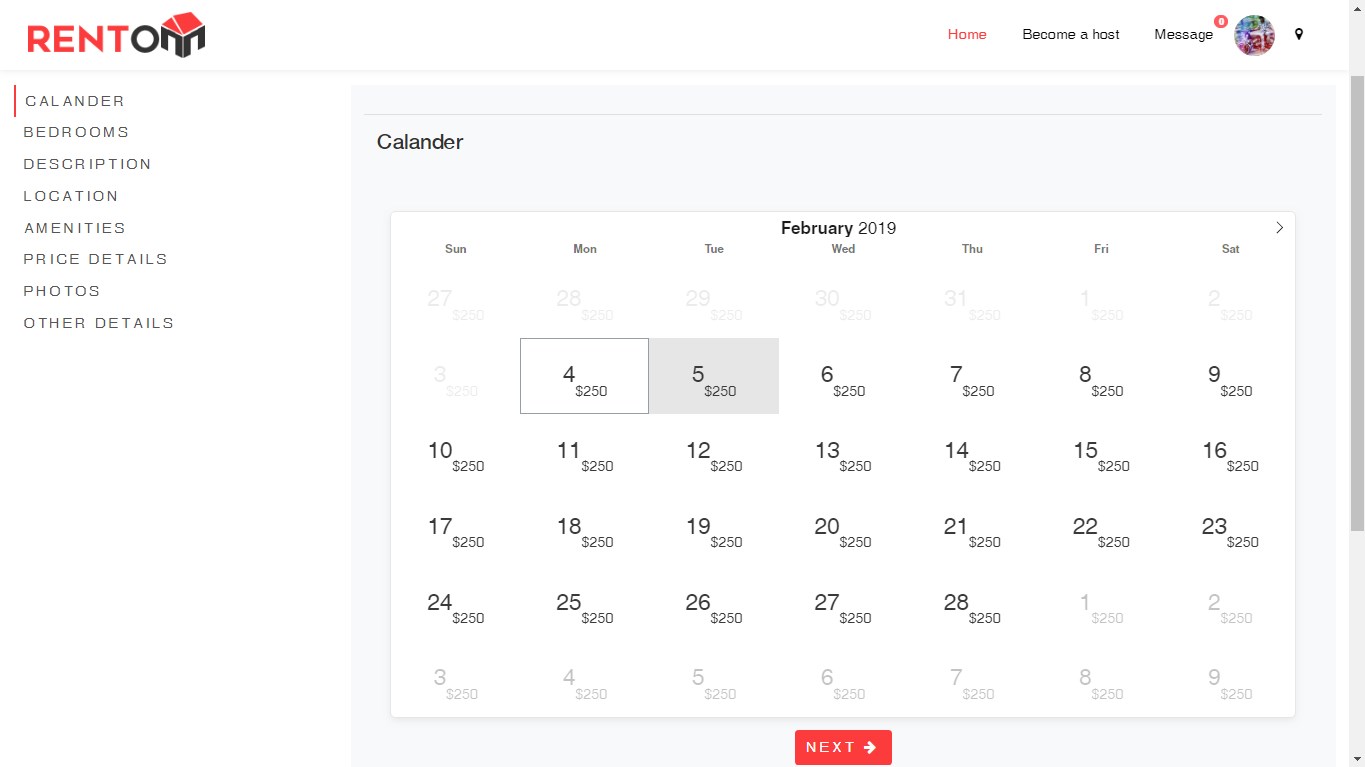The height and width of the screenshot is (767, 1365).
Task: Switch to the Location sidebar section
Action: click(x=71, y=196)
